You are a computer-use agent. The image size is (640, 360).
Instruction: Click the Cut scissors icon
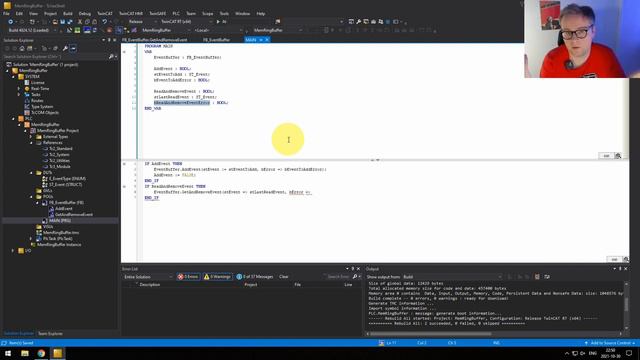(x=80, y=22)
